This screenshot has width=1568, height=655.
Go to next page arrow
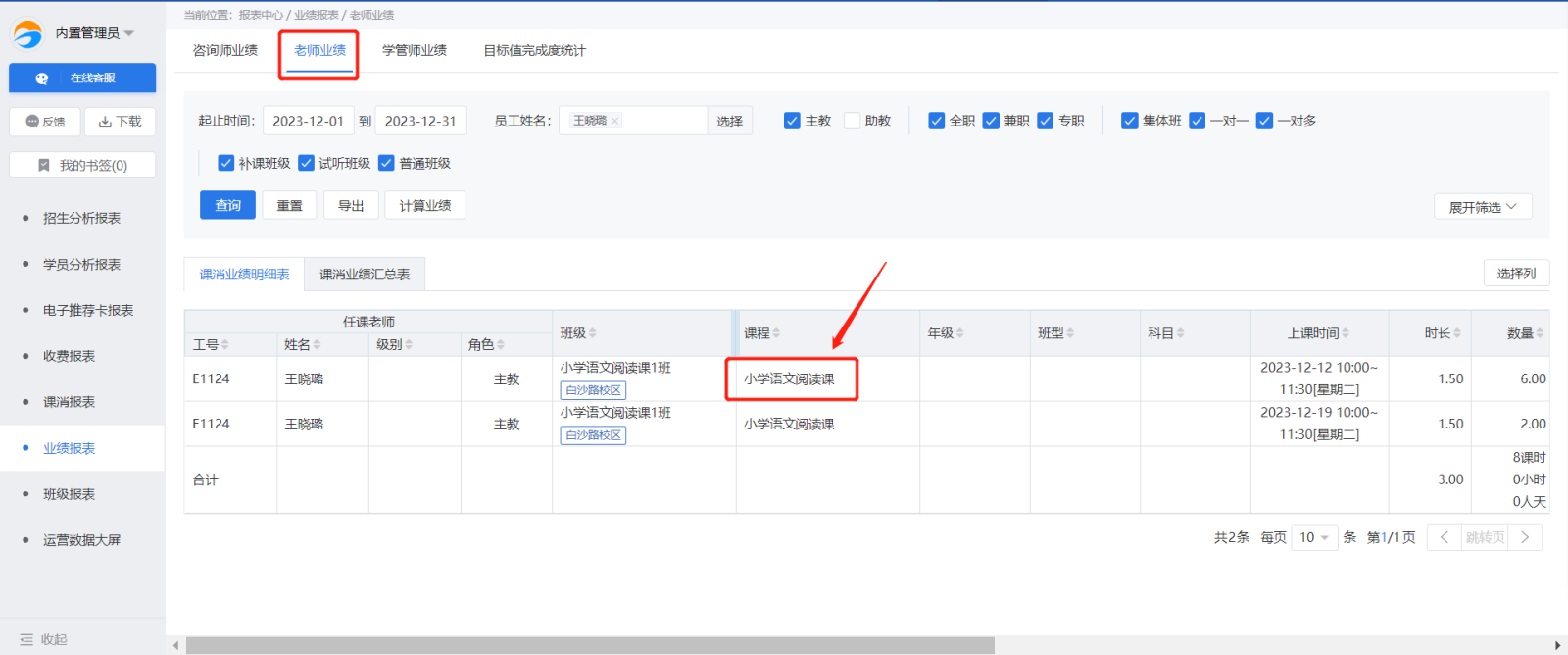(1525, 537)
